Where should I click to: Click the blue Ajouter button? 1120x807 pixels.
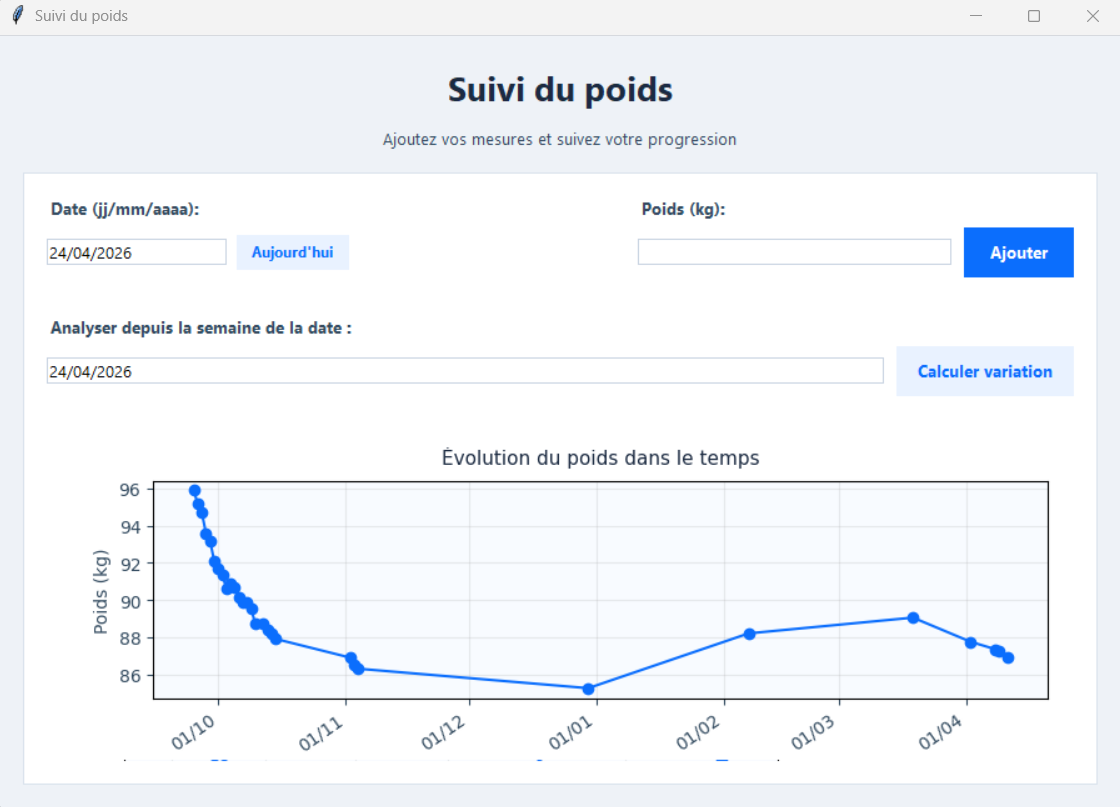pos(1018,252)
